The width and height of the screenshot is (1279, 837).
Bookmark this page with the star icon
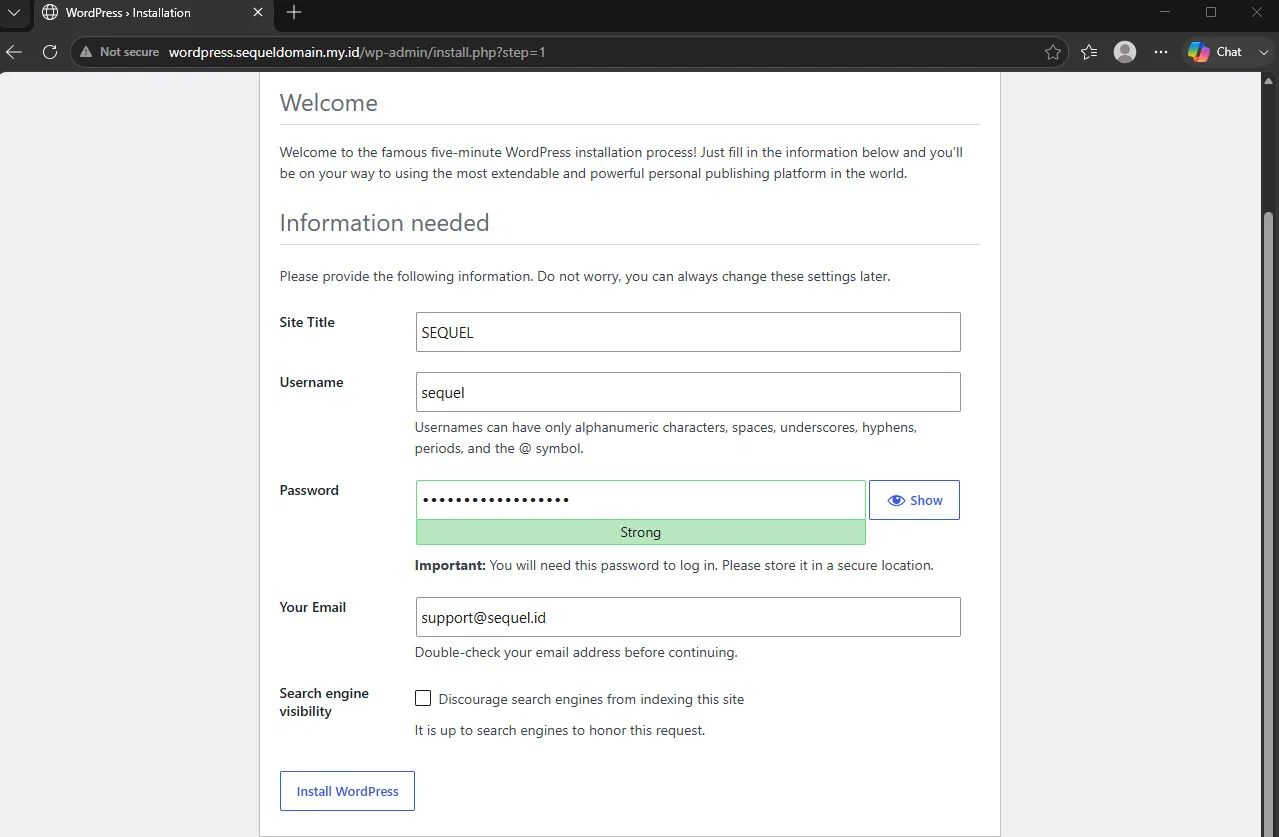[x=1052, y=52]
